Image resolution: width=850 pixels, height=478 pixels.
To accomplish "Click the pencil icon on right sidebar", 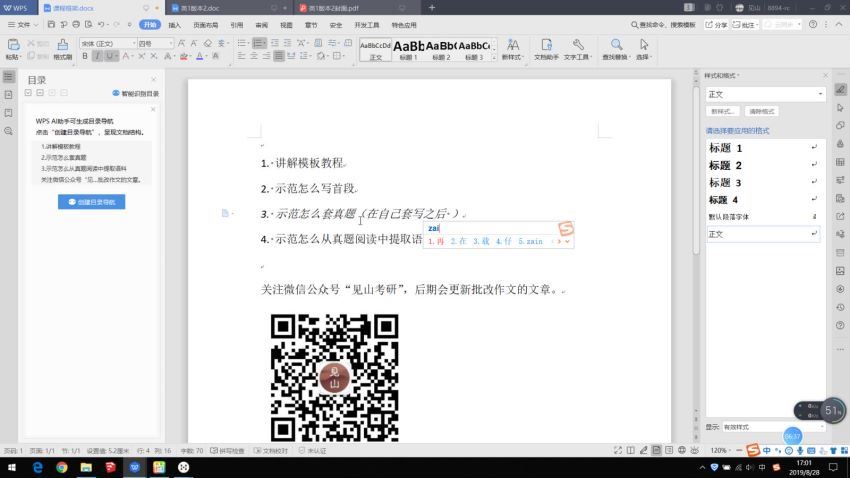I will (840, 89).
